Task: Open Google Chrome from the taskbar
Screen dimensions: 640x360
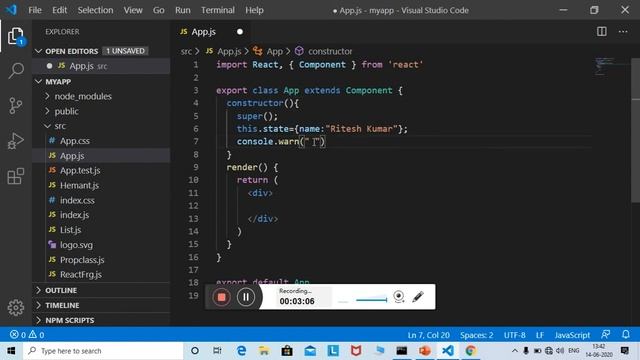Action: (x=471, y=351)
